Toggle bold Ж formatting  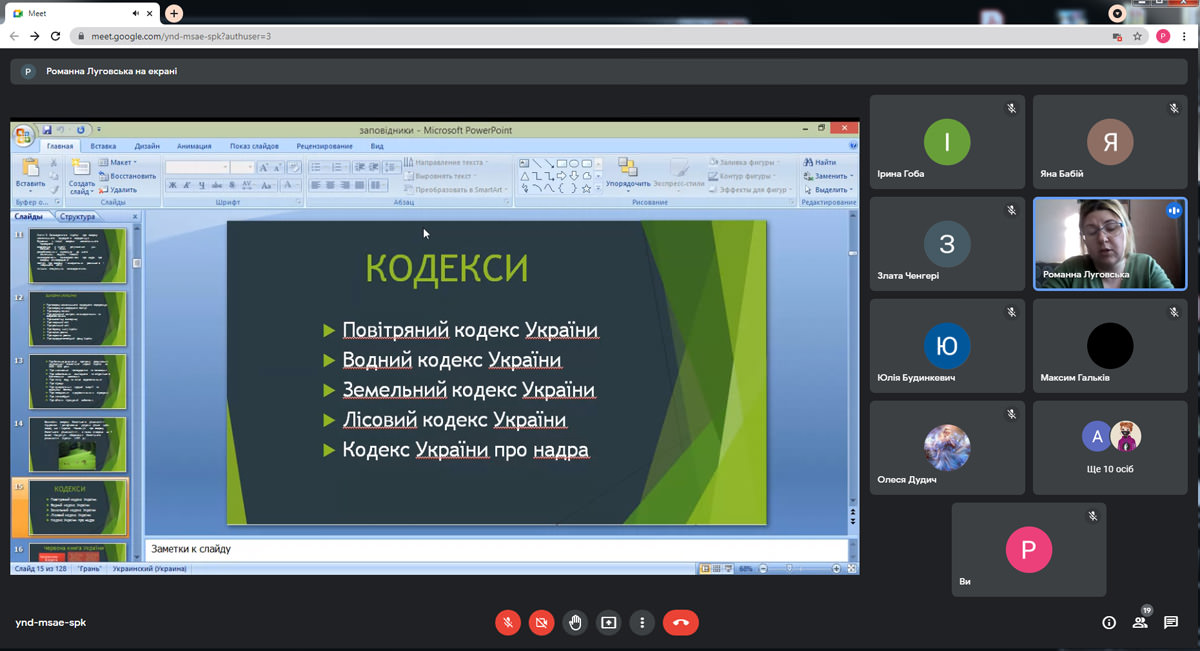point(173,185)
